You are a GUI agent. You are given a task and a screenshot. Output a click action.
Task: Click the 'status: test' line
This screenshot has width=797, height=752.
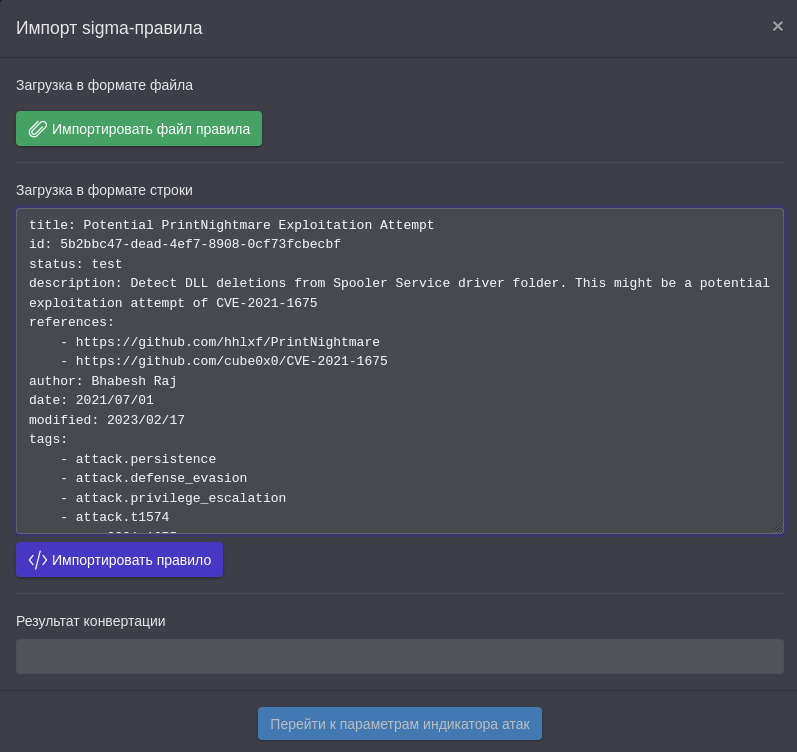[x=75, y=264]
